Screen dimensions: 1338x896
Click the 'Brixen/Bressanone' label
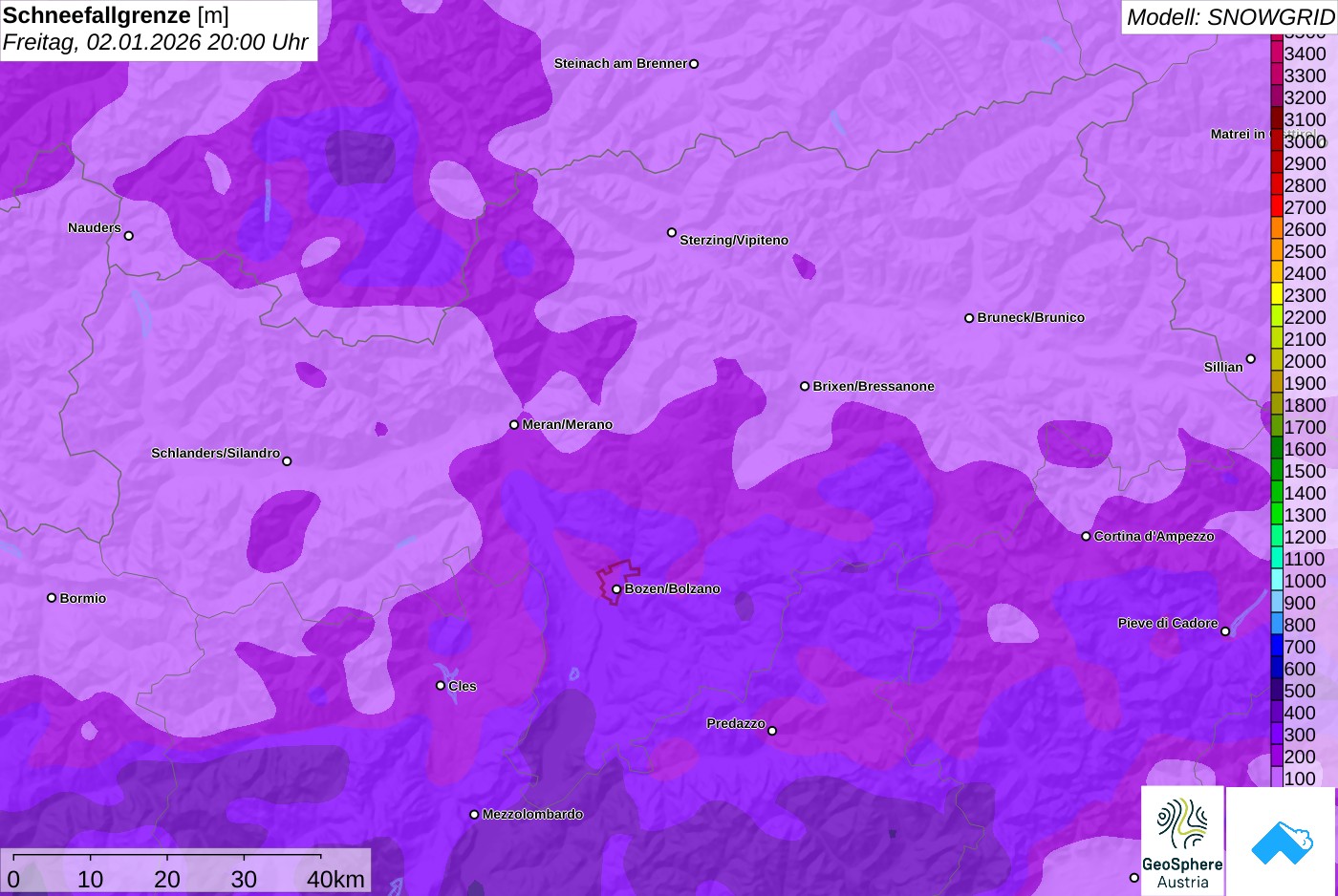pyautogui.click(x=874, y=386)
